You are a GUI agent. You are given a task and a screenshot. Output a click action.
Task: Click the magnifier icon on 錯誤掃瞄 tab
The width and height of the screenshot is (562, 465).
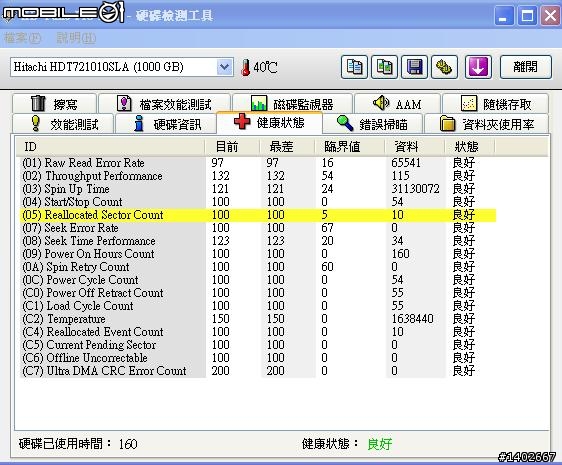coord(345,123)
